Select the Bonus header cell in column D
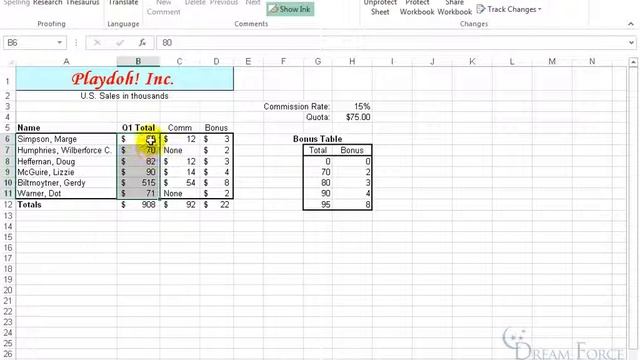The image size is (640, 360). (x=216, y=128)
